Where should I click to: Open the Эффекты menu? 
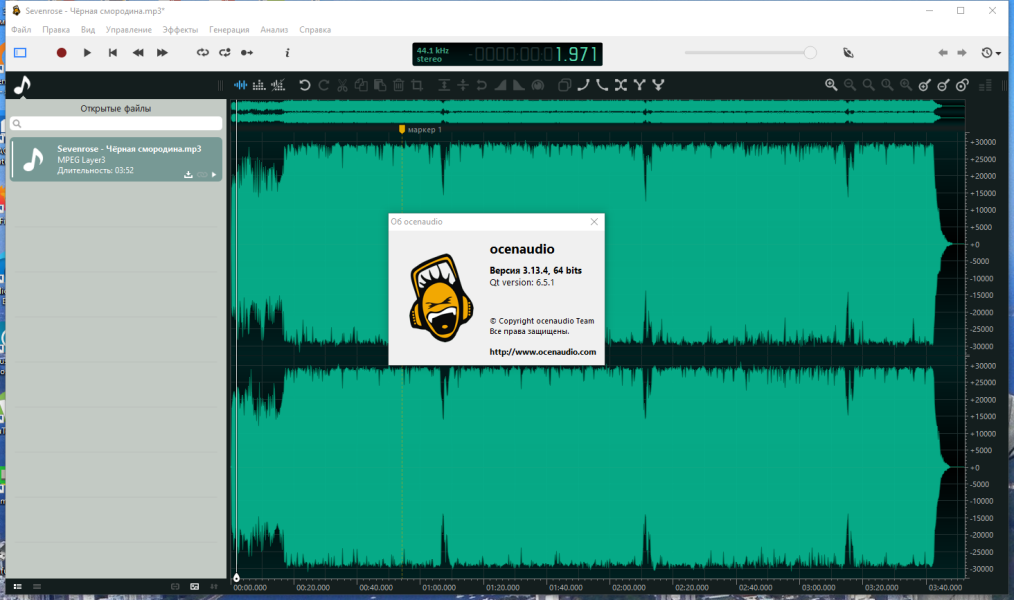point(180,30)
